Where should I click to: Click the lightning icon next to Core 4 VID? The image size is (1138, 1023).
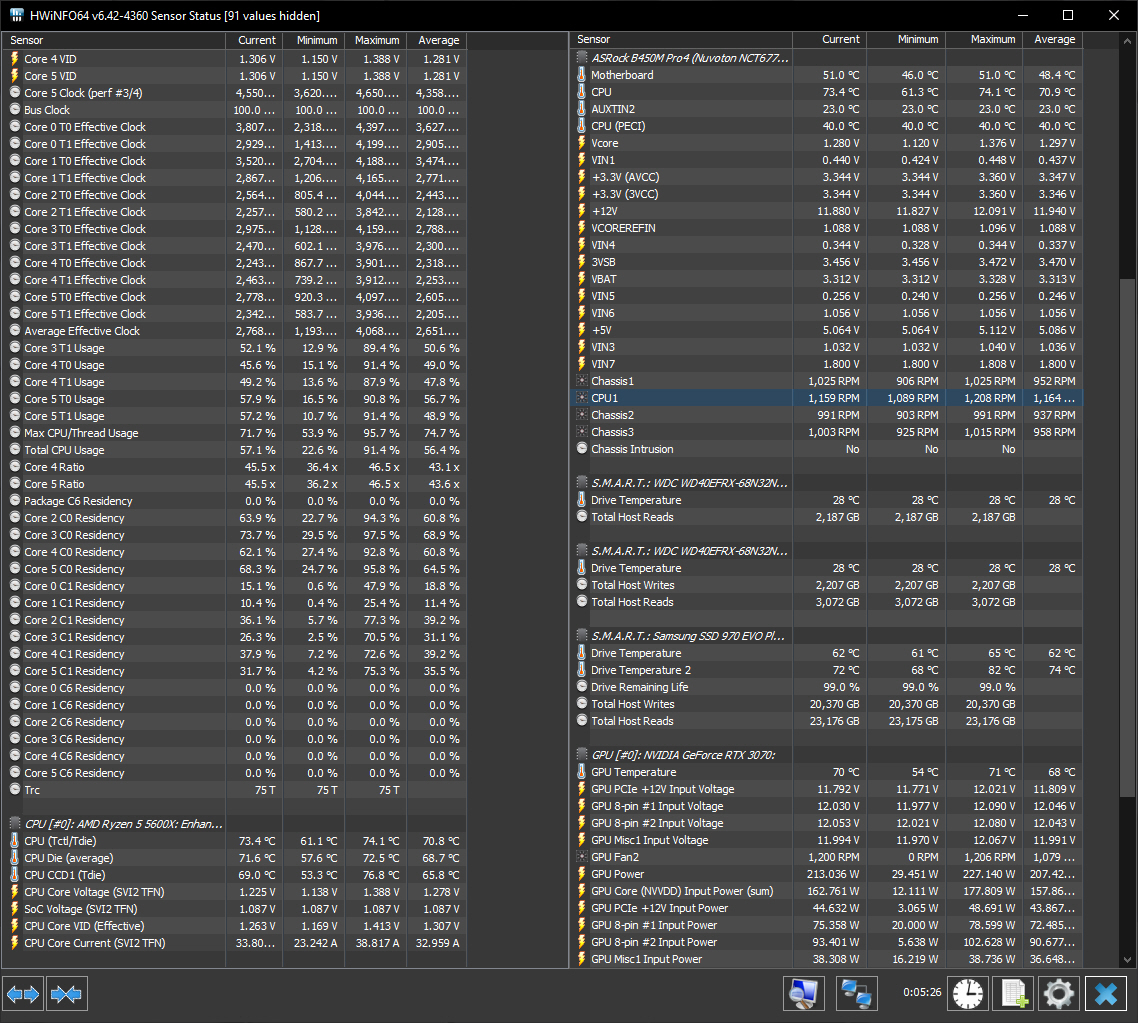[x=15, y=59]
